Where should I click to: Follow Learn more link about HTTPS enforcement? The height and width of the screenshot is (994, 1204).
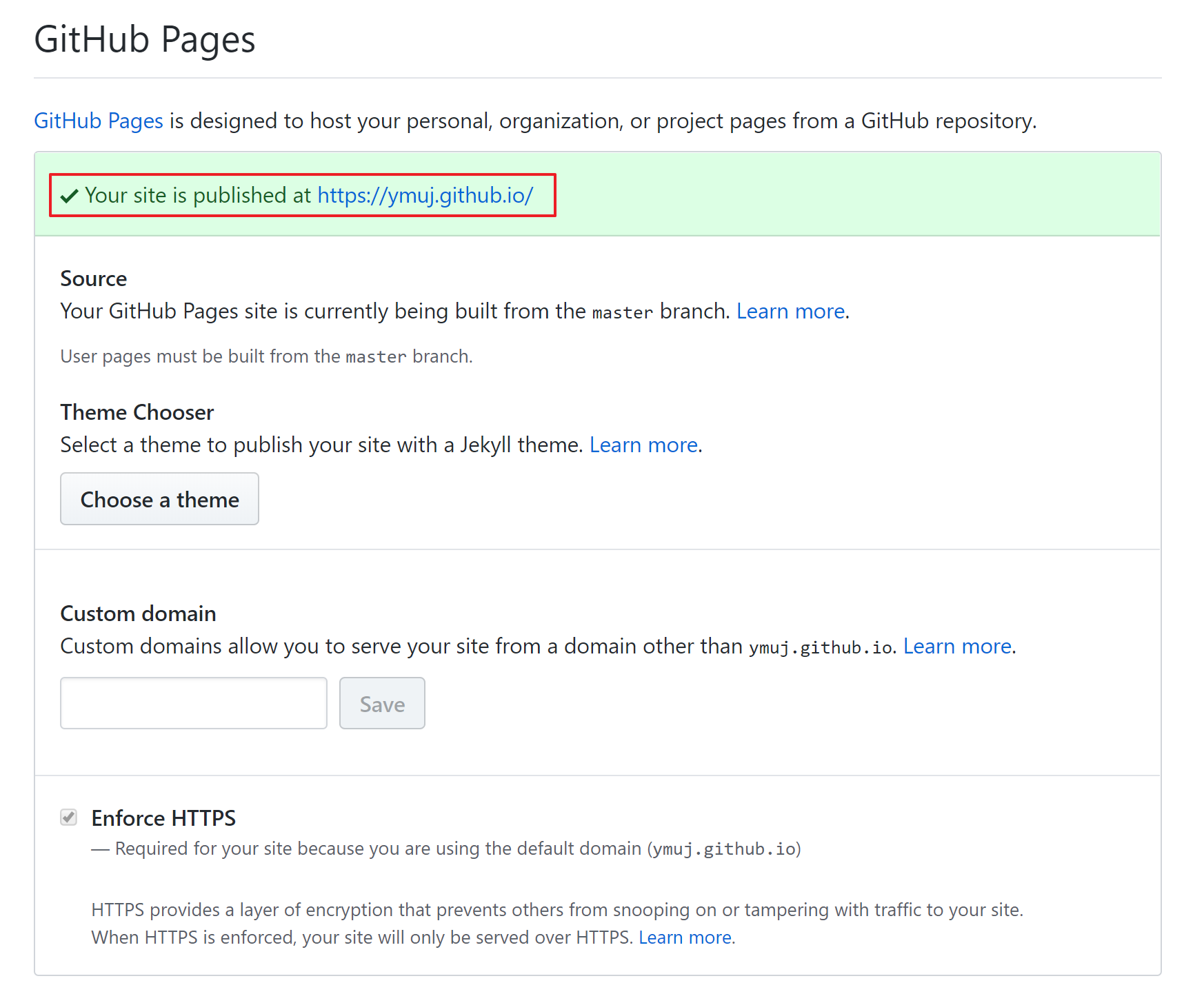pos(685,937)
